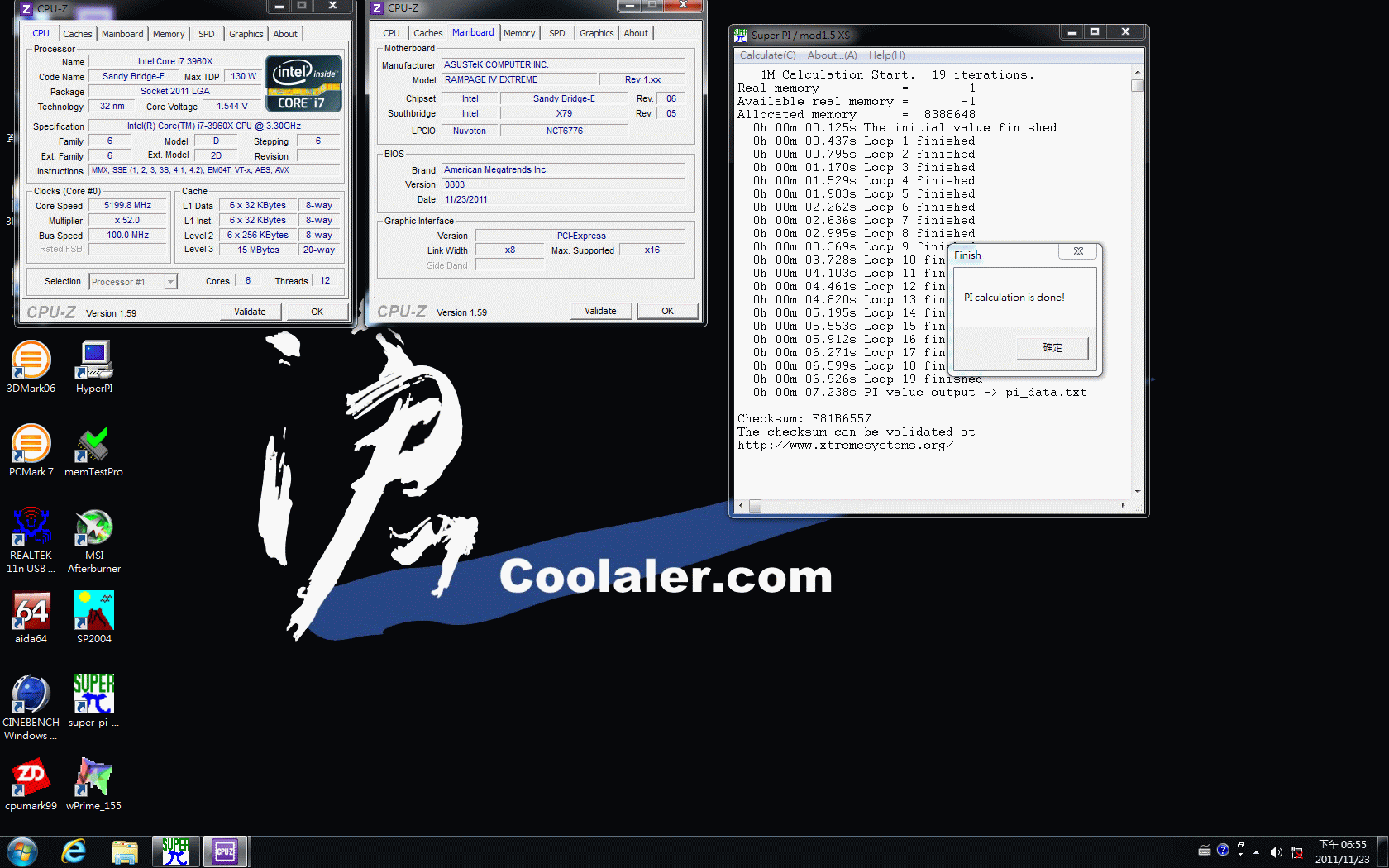The height and width of the screenshot is (868, 1389).
Task: Click the Multiplier x 52.0 value
Action: (x=128, y=221)
